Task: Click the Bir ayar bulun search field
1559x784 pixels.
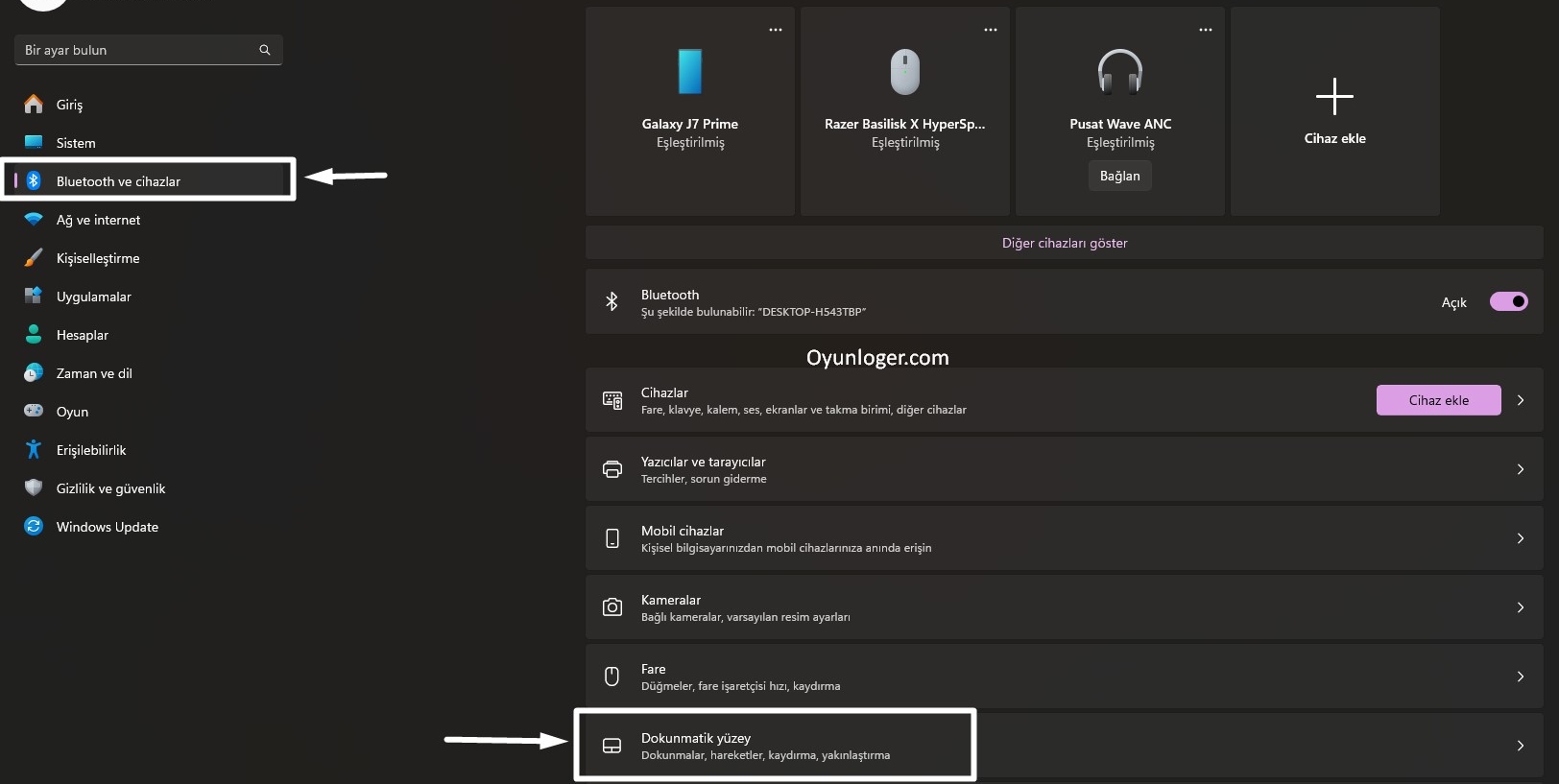Action: pyautogui.click(x=149, y=50)
